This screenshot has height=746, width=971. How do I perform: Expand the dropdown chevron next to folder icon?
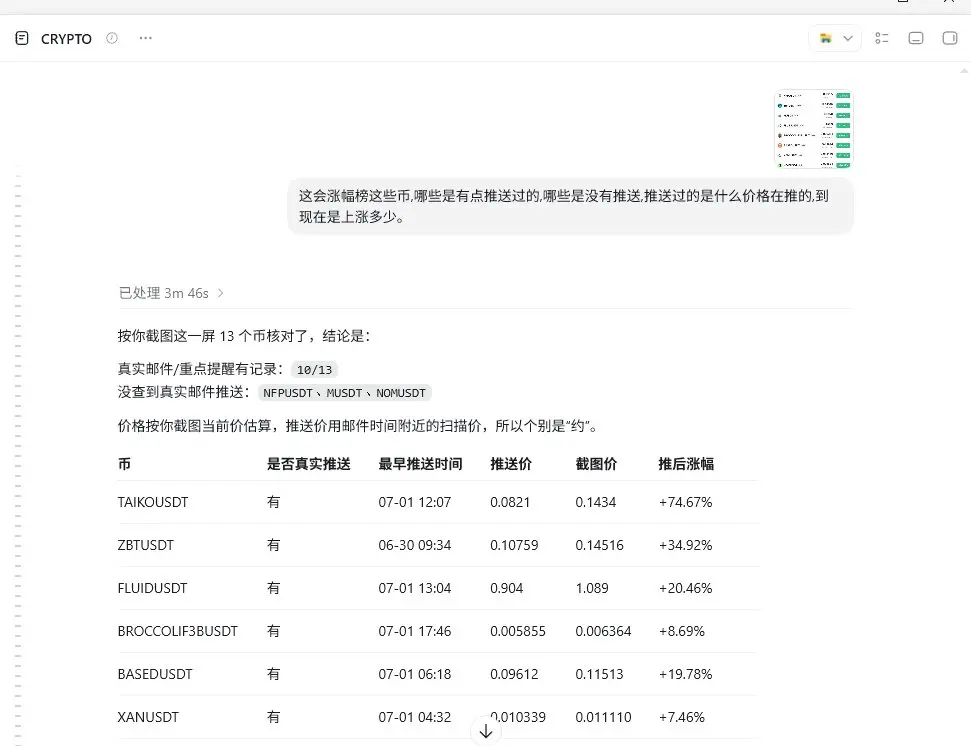coord(848,38)
